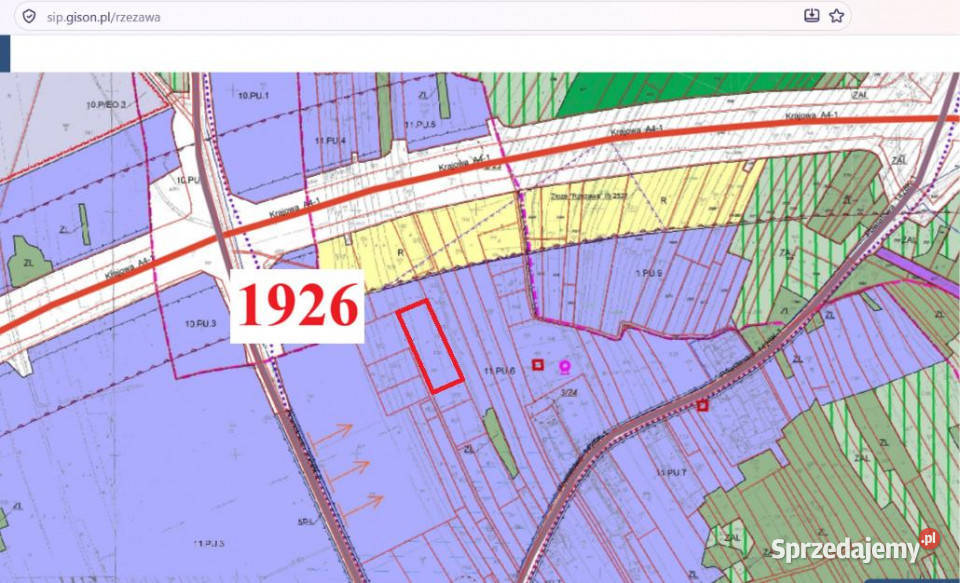Screen dimensions: 960x583
Task: Click the red square marker on the curved road
Action: [703, 405]
